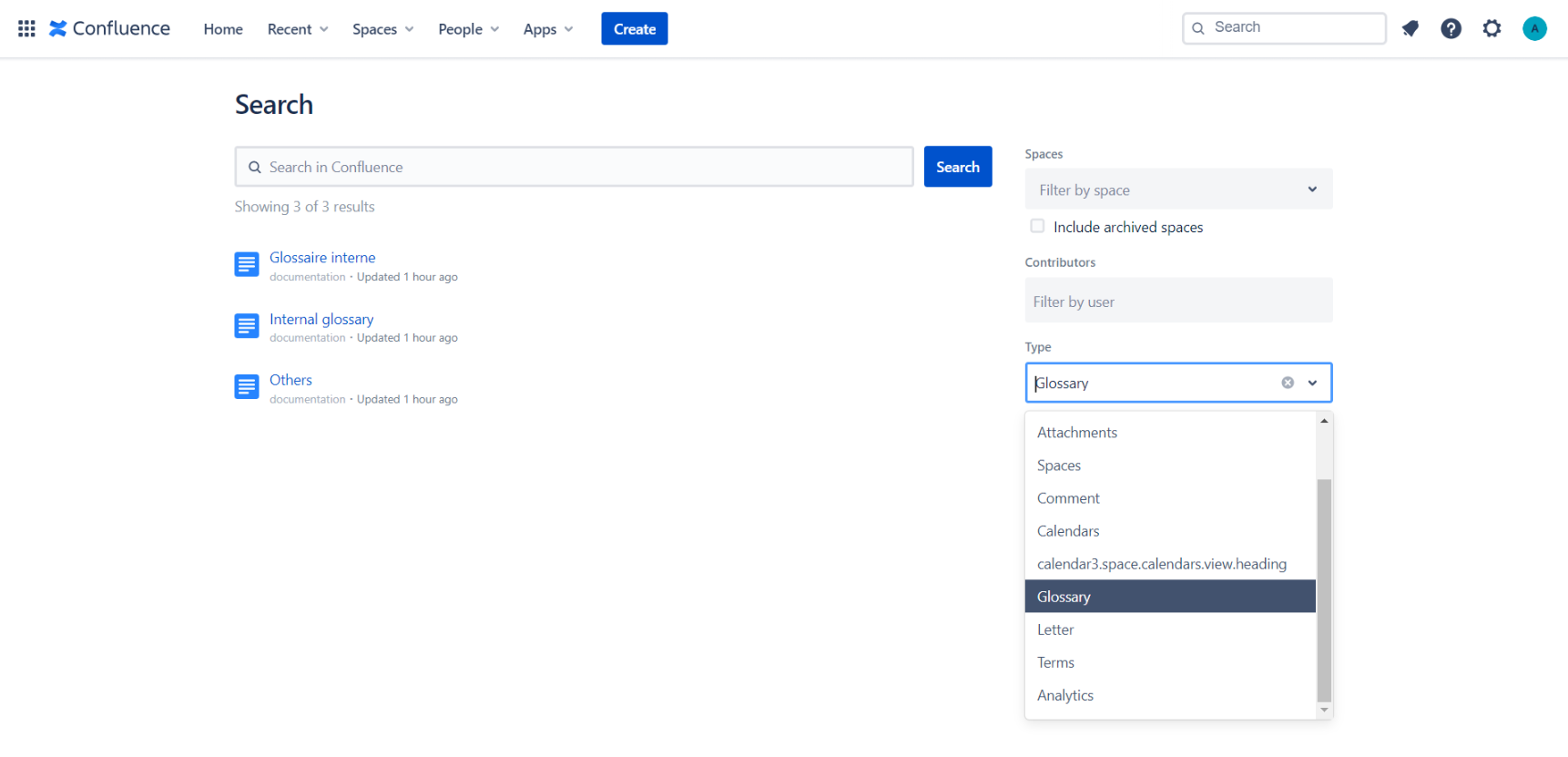1568x757 pixels.
Task: Open documentation space under Others
Action: click(308, 400)
